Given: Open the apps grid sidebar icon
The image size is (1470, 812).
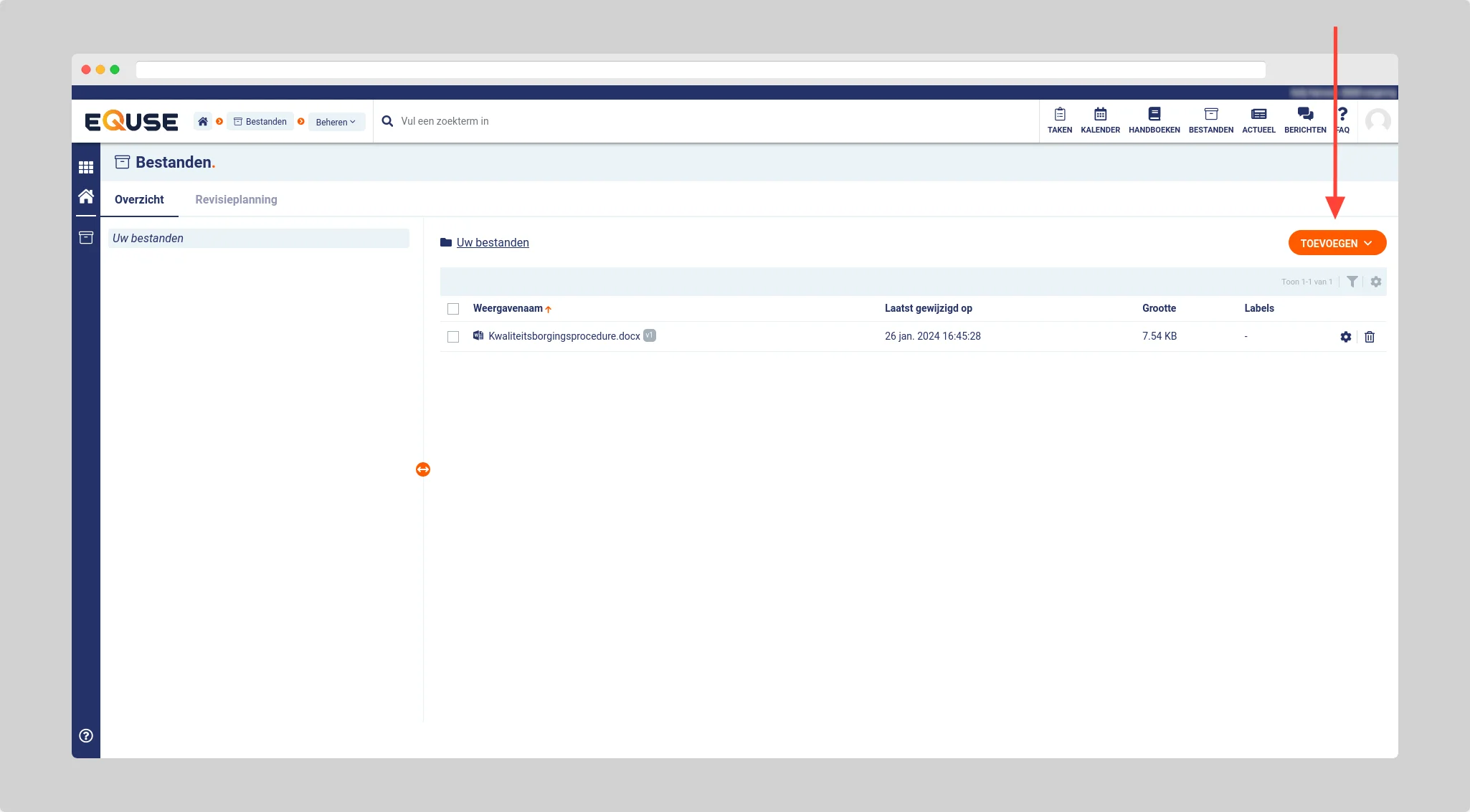Looking at the screenshot, I should pyautogui.click(x=86, y=167).
